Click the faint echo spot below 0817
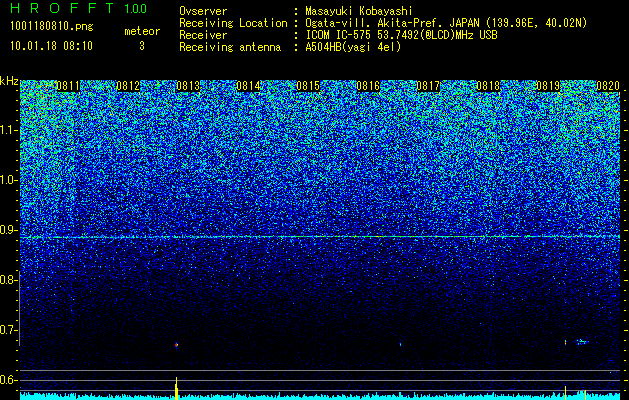The width and height of the screenshot is (629, 400). (x=400, y=344)
